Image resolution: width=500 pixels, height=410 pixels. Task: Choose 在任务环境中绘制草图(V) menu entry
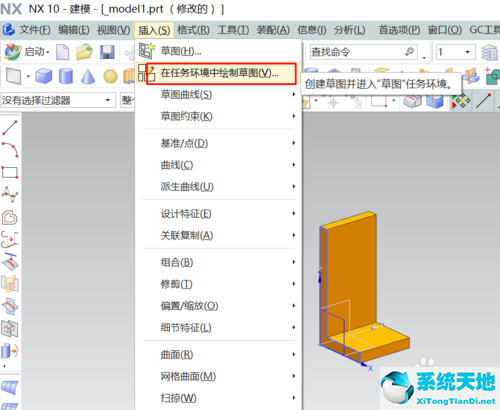pyautogui.click(x=221, y=73)
